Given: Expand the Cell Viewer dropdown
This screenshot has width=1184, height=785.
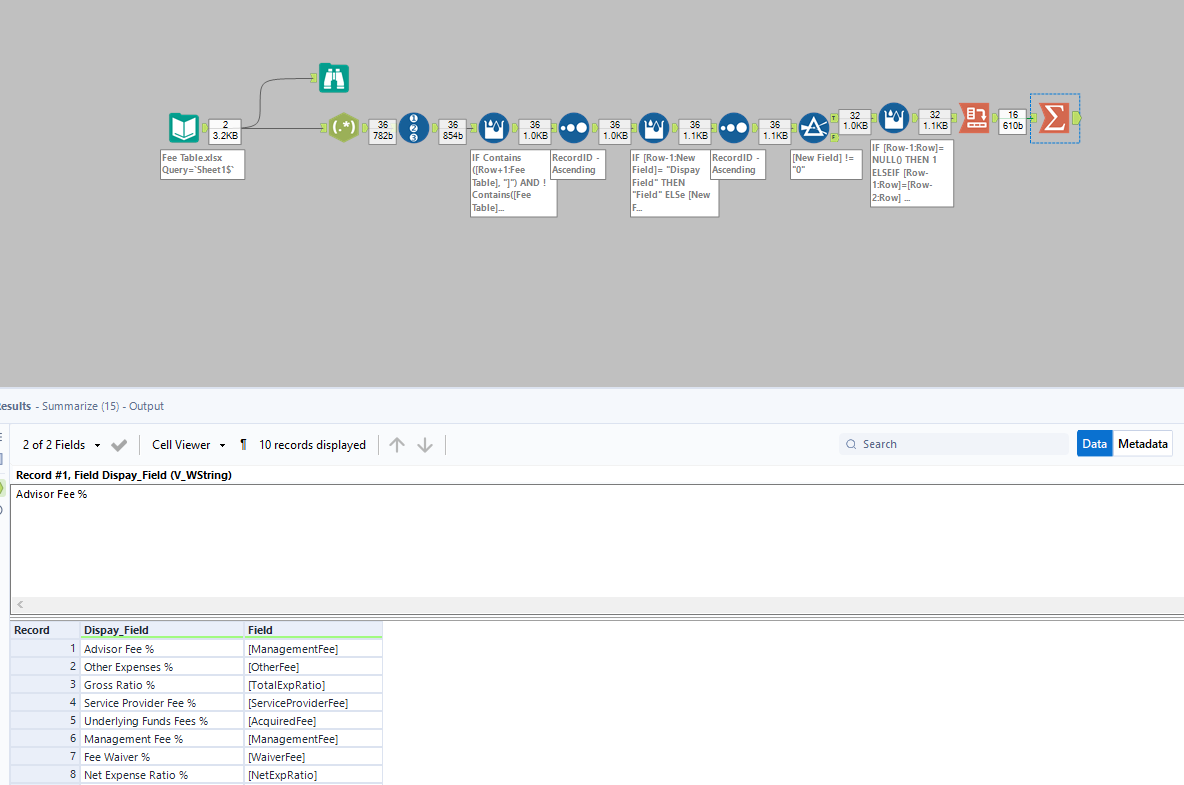Looking at the screenshot, I should 188,444.
